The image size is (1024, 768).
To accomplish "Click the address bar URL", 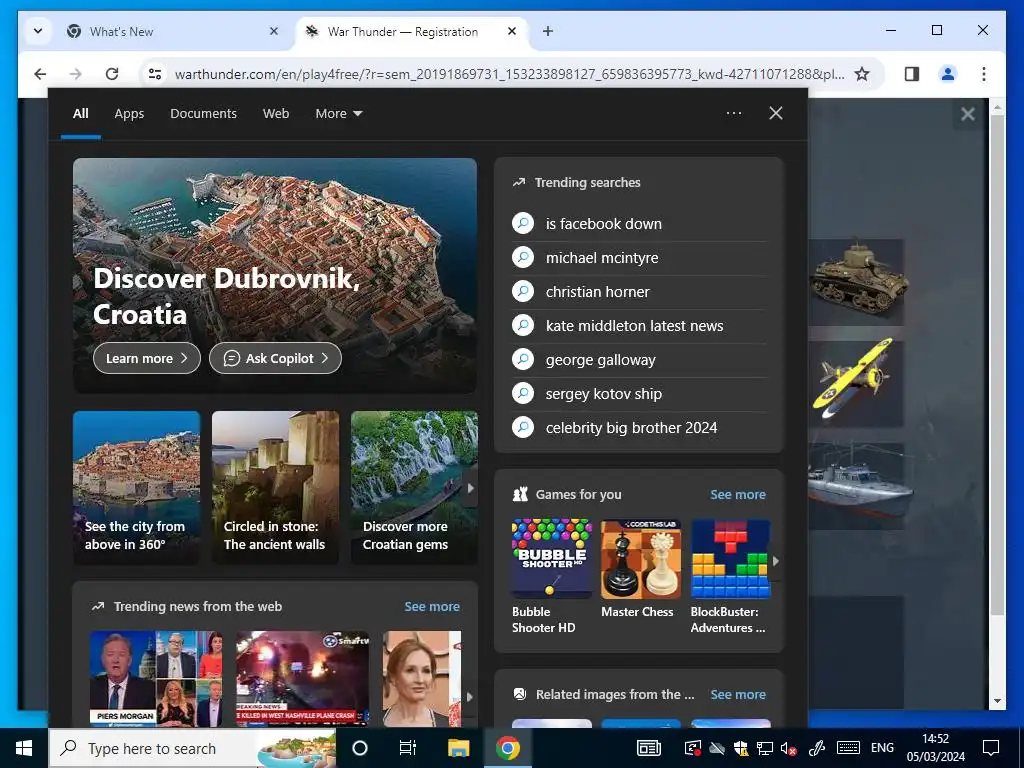I will 509,74.
